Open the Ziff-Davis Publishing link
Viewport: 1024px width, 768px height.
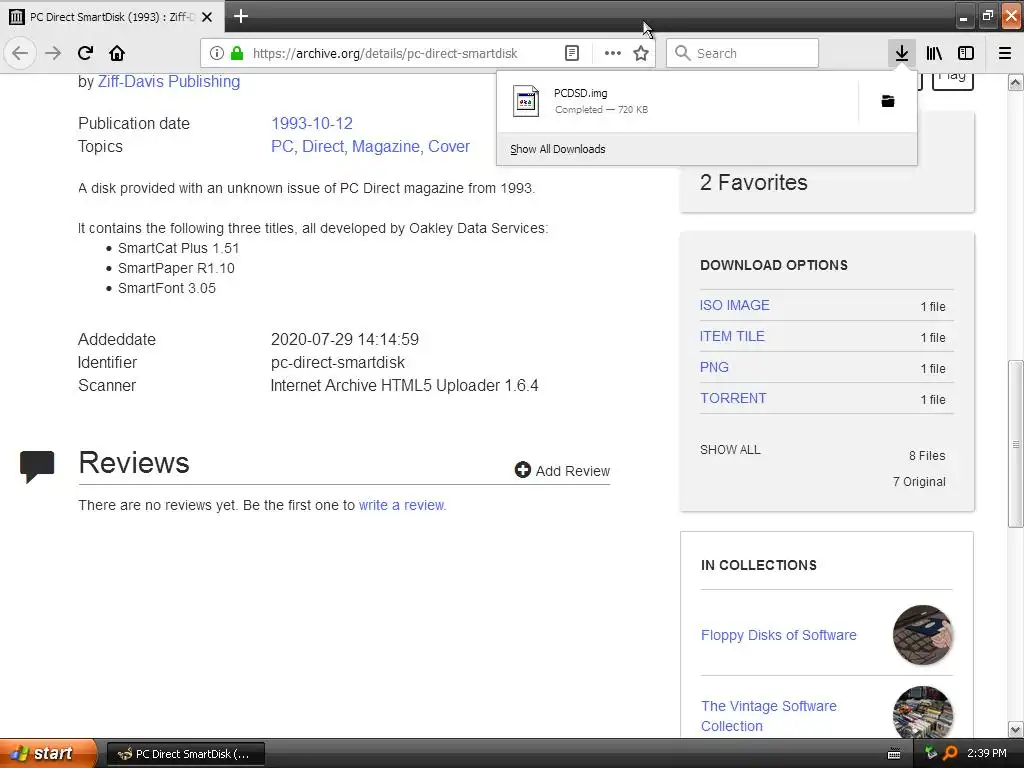(169, 82)
